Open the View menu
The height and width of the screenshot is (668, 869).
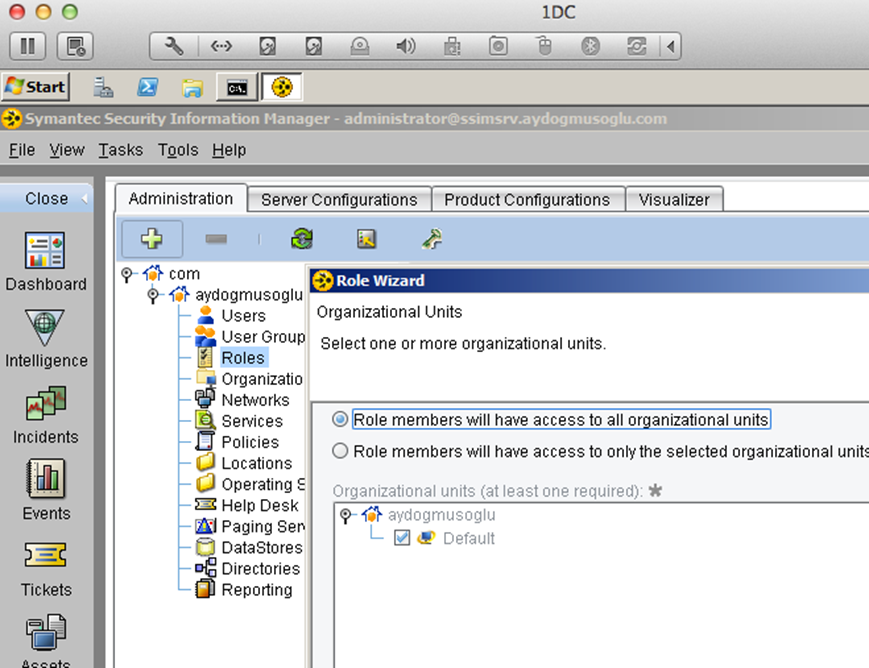click(x=67, y=150)
